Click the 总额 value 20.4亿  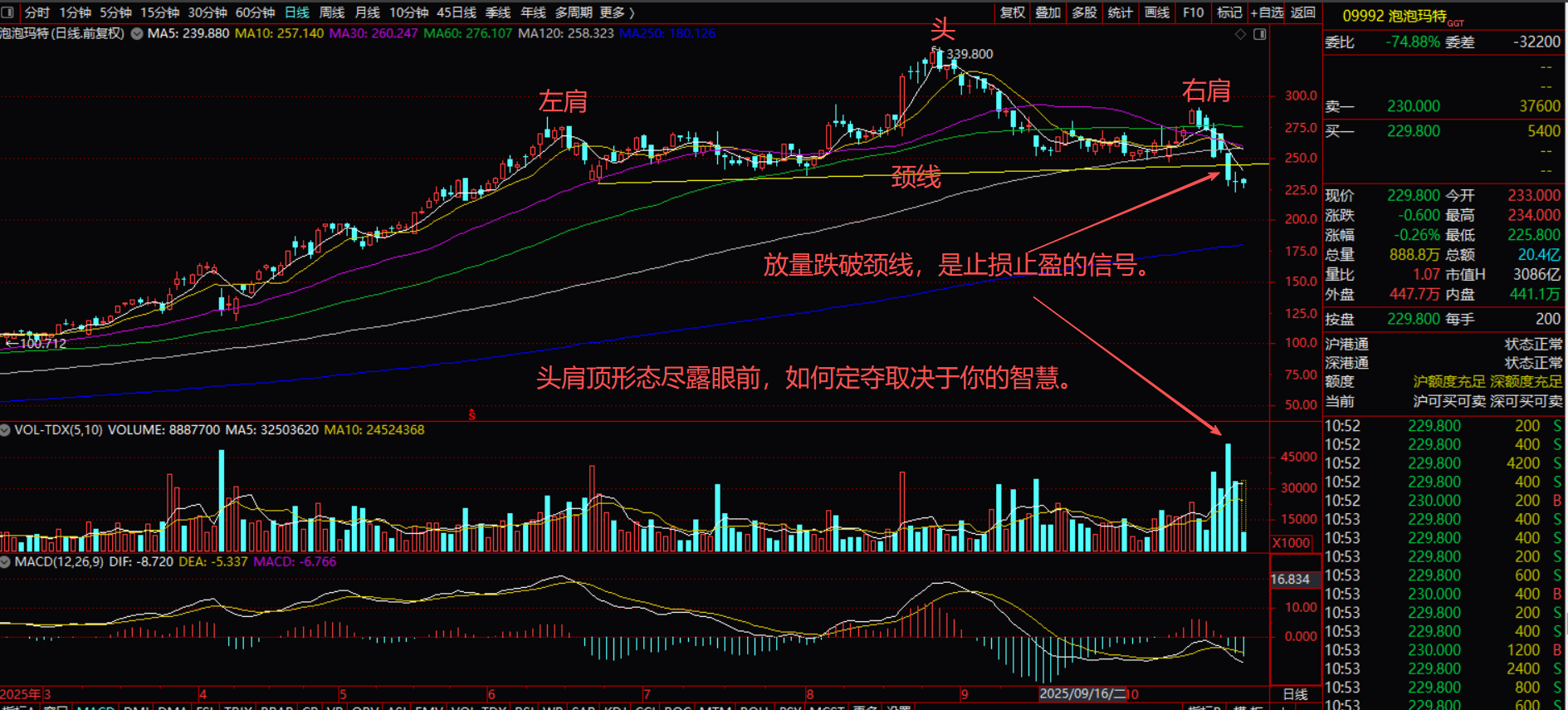coord(1540,255)
